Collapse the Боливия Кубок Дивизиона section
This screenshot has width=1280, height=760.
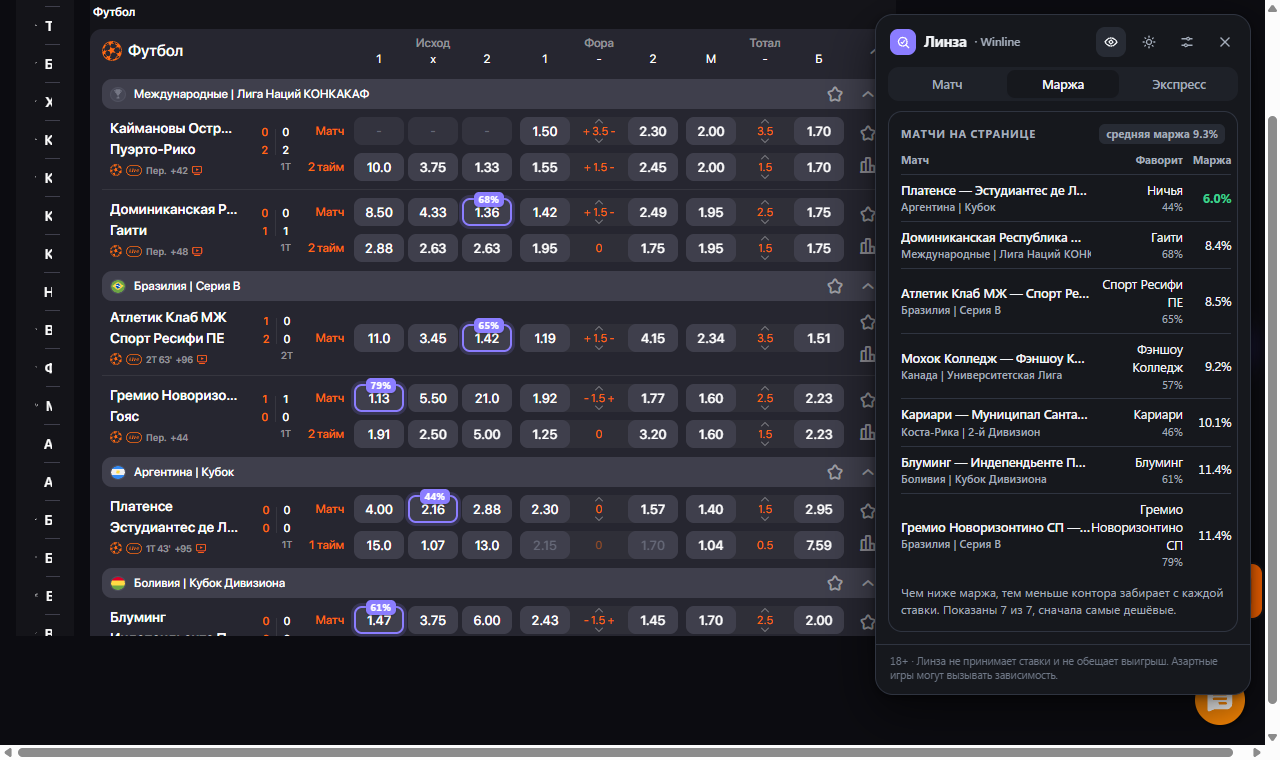[x=867, y=583]
